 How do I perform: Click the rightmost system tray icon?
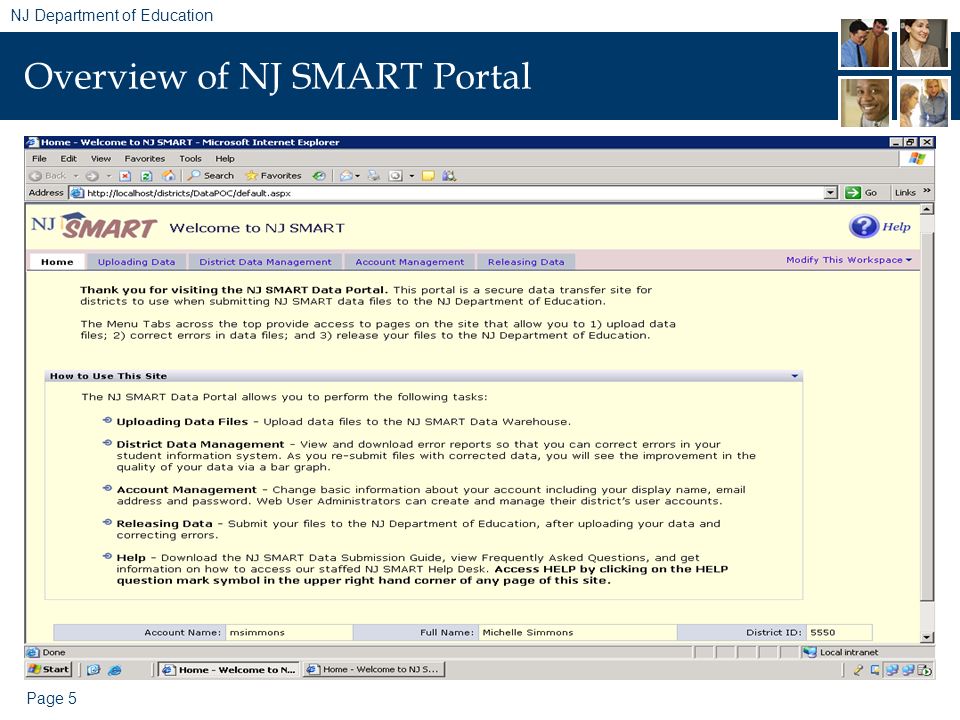point(924,670)
